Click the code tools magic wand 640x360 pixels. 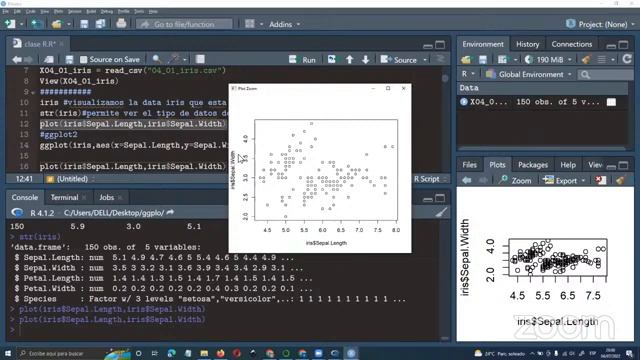pyautogui.click(x=175, y=60)
